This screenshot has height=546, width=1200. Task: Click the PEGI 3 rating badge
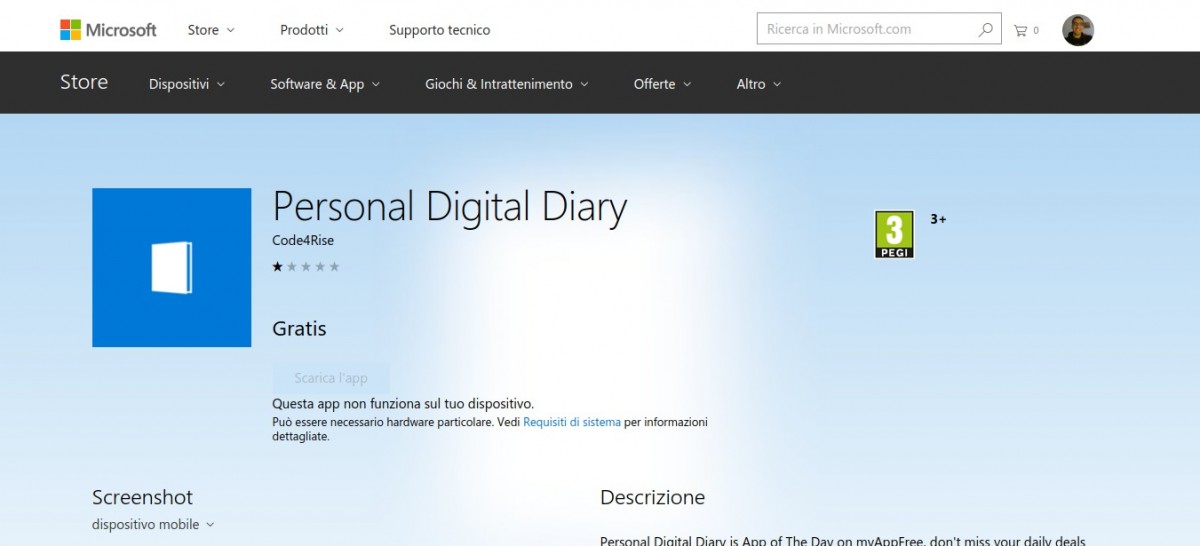894,235
